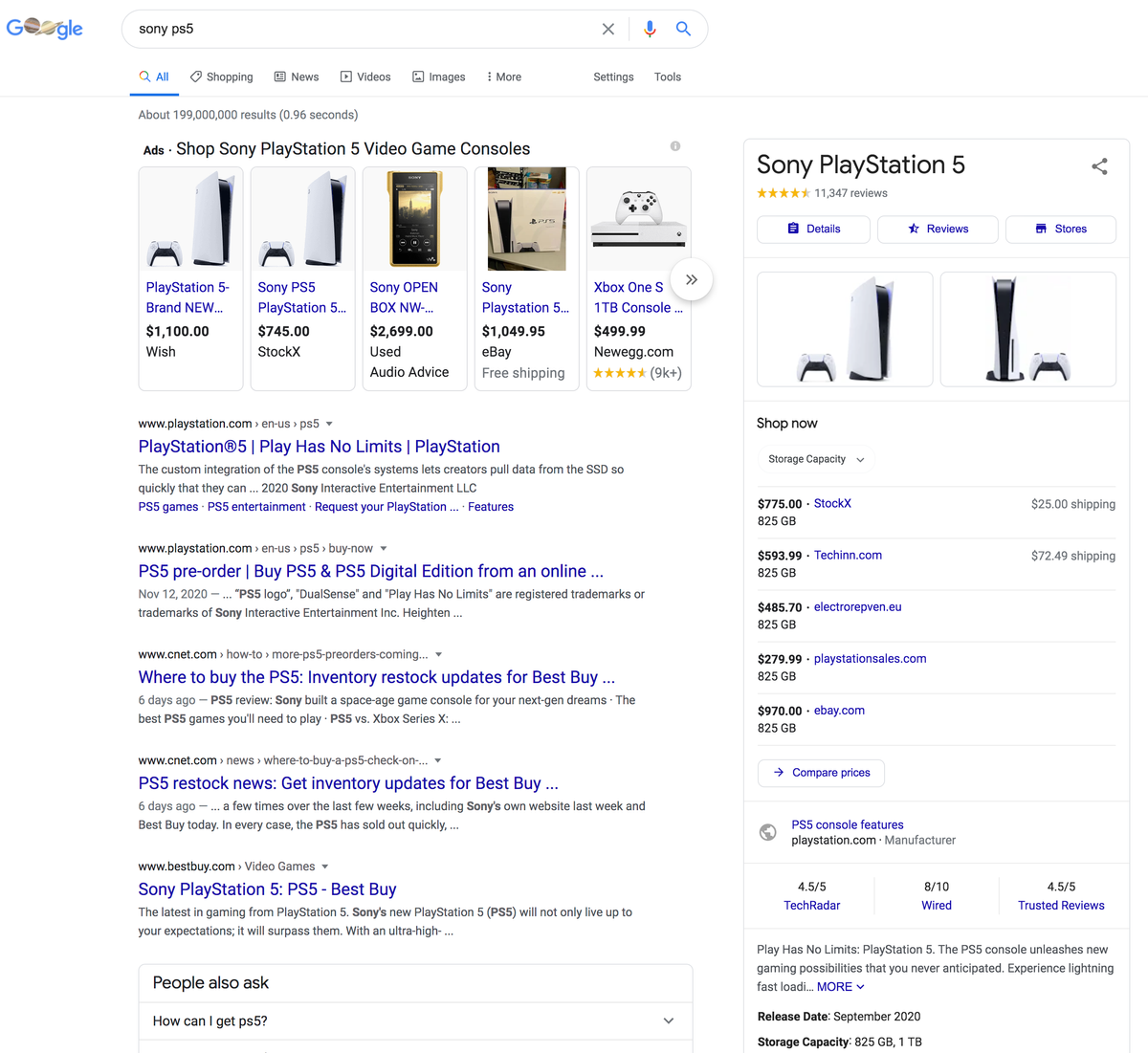Open the More search options menu
Viewport: 1148px width, 1053px height.
[x=503, y=77]
